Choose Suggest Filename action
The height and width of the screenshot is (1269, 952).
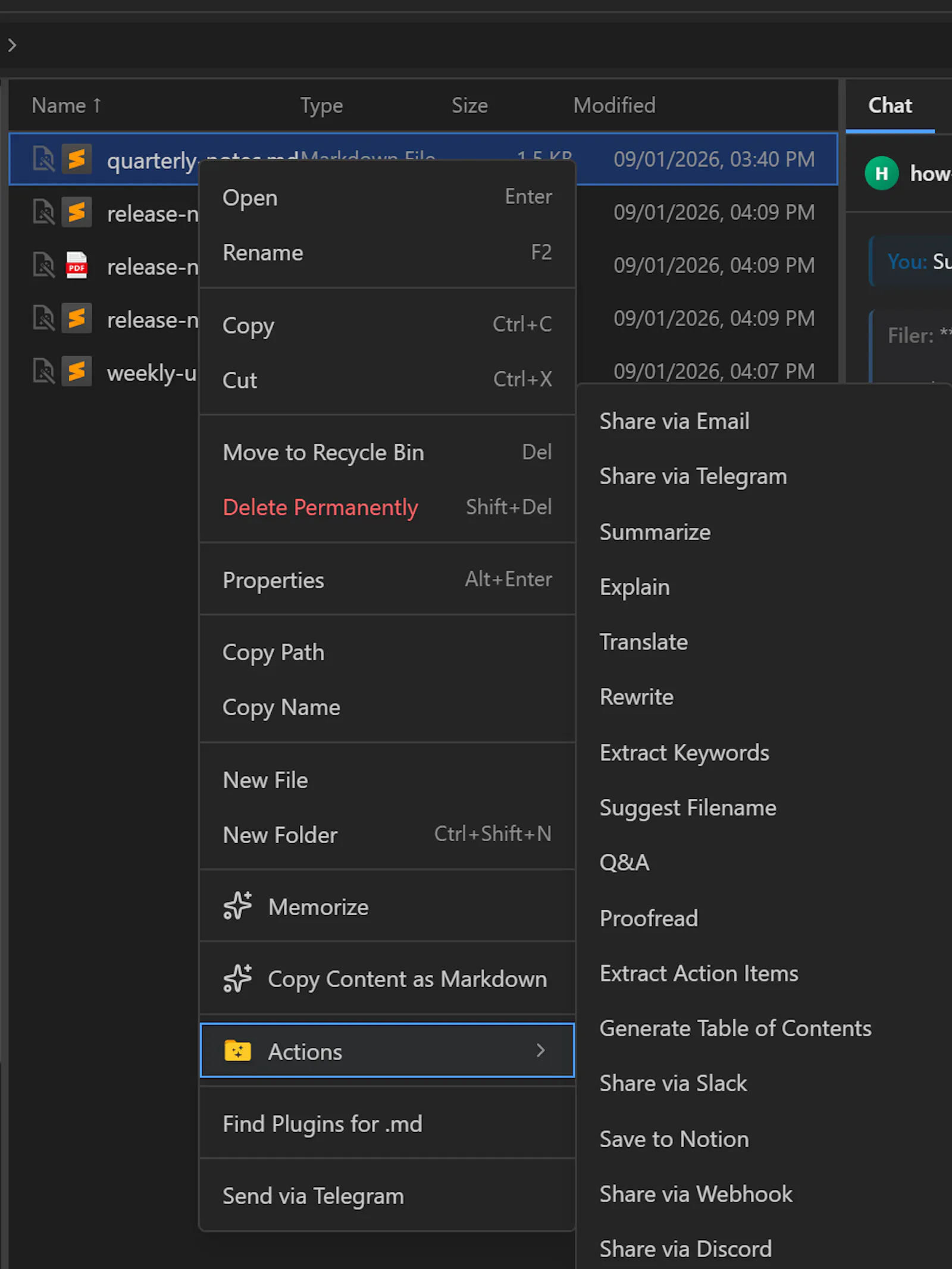(765, 808)
